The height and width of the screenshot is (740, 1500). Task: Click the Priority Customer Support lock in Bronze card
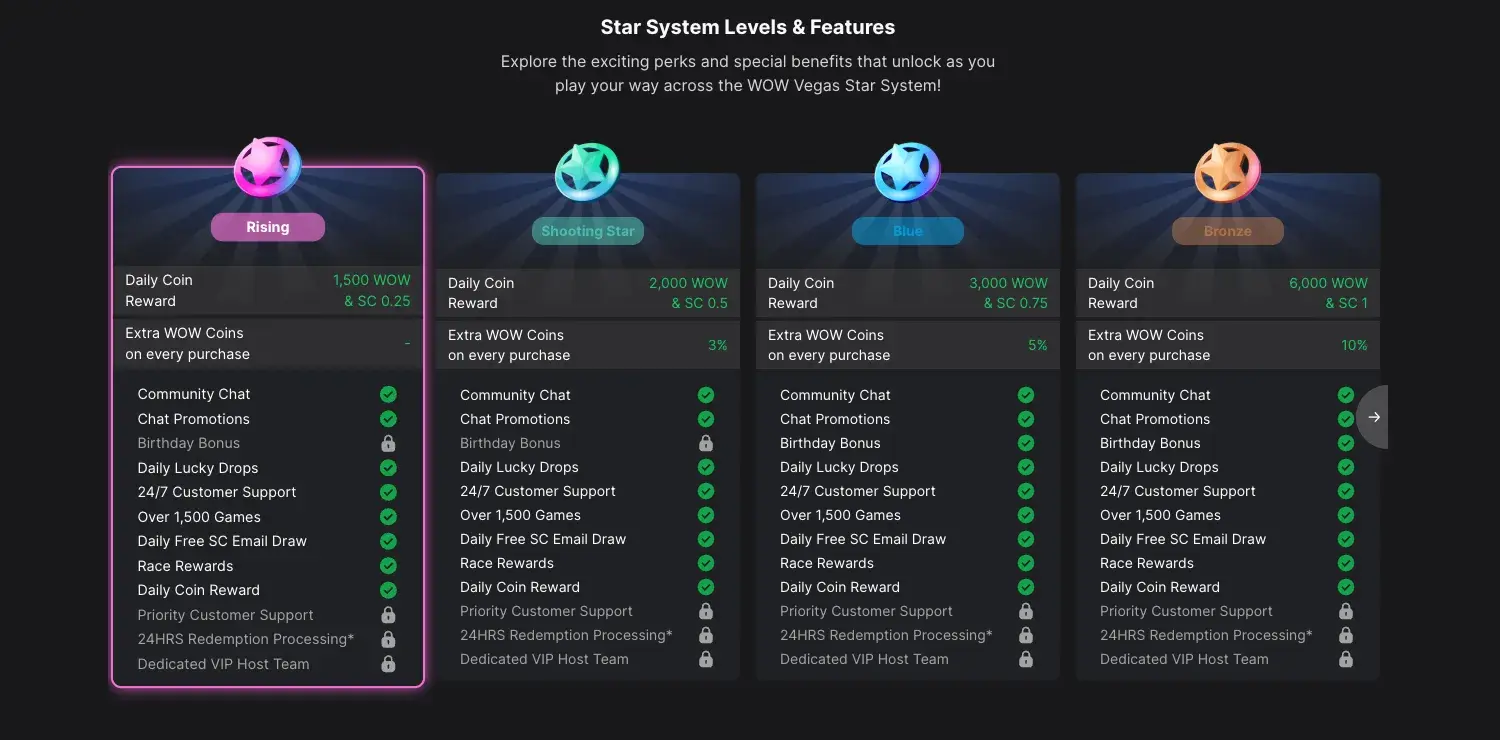click(1346, 611)
